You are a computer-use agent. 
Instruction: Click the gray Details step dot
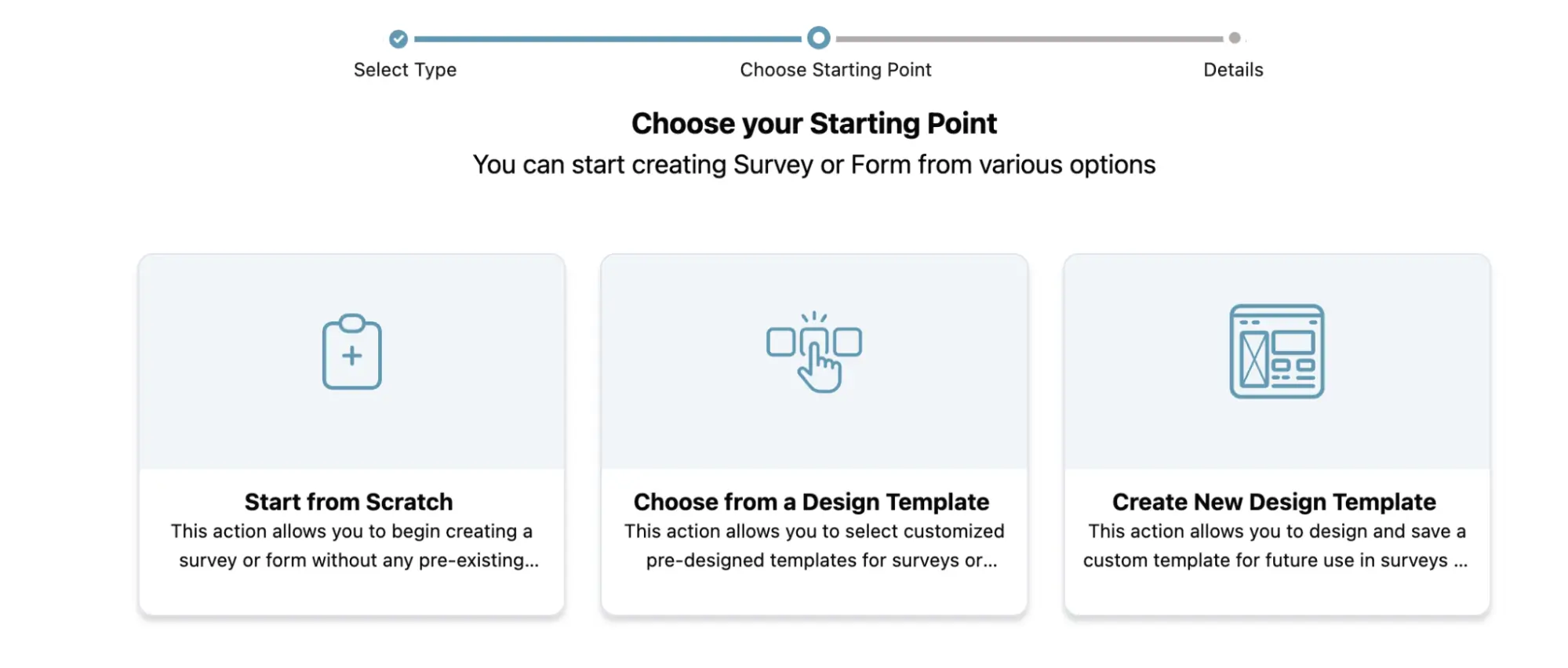1235,38
